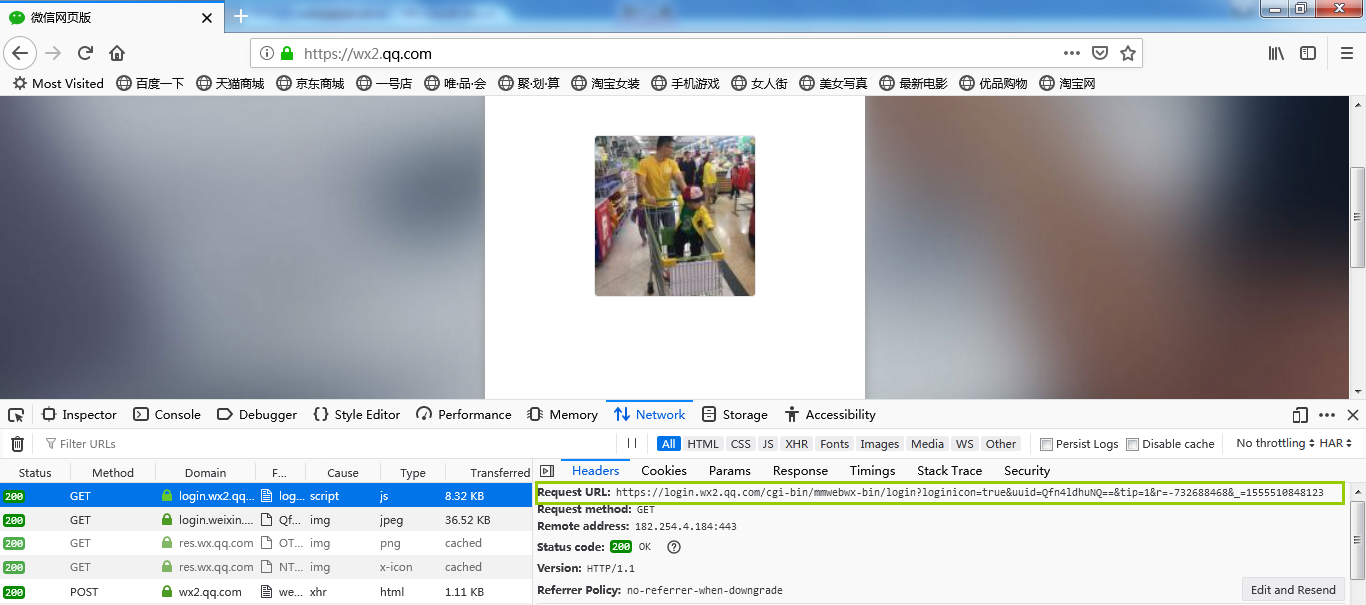
Task: Open the Debugger panel
Action: tap(257, 415)
